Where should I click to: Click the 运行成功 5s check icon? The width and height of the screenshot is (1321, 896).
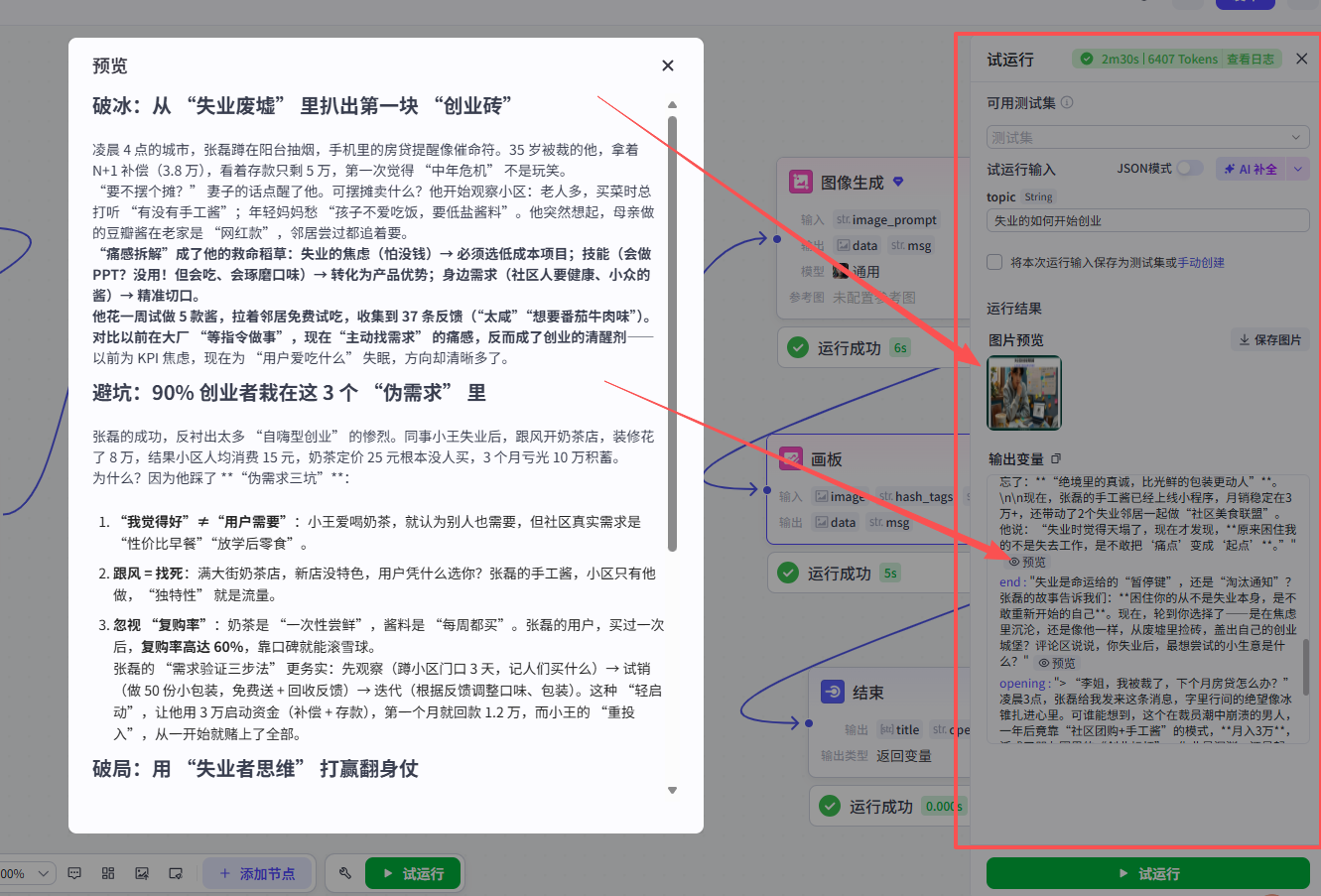point(788,573)
